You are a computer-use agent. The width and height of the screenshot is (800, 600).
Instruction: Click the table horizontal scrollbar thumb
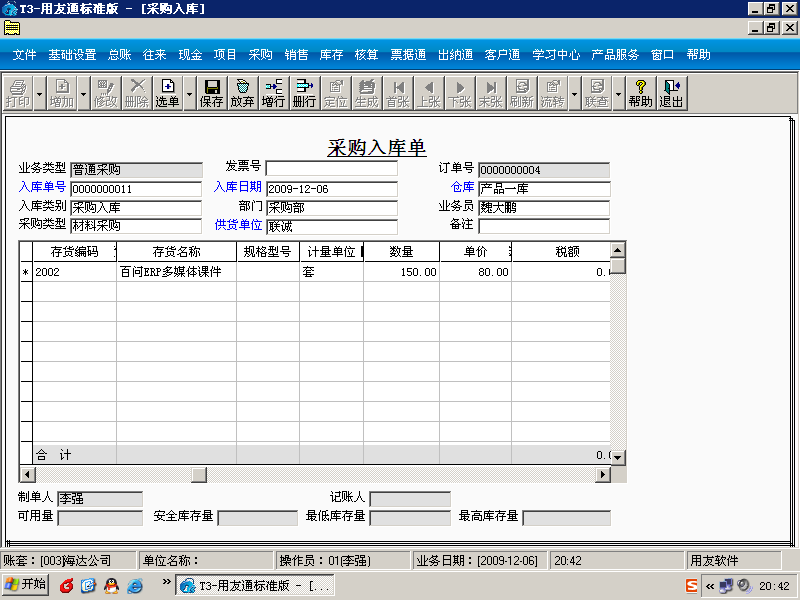tap(199, 474)
